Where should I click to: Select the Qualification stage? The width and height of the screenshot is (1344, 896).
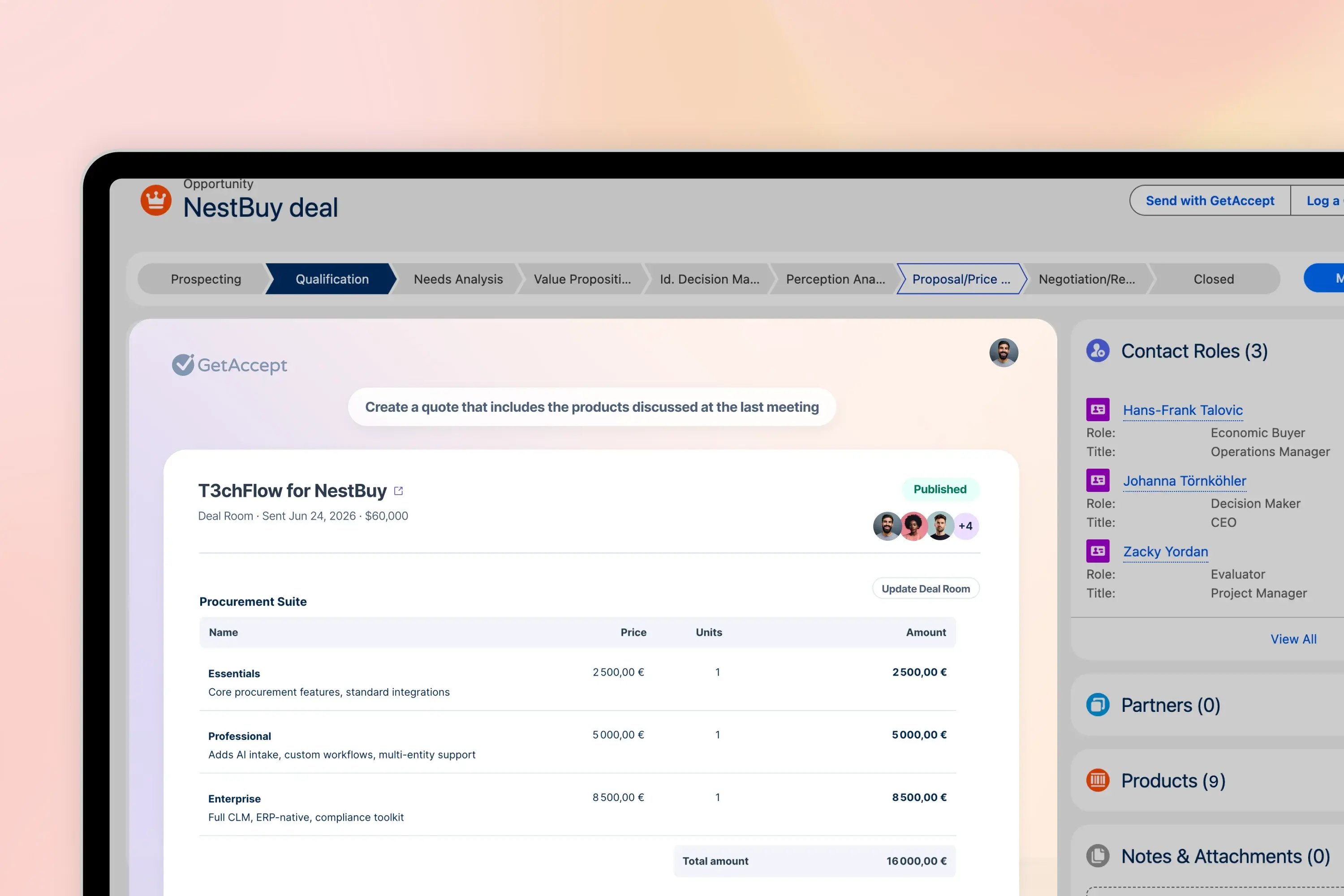click(332, 279)
